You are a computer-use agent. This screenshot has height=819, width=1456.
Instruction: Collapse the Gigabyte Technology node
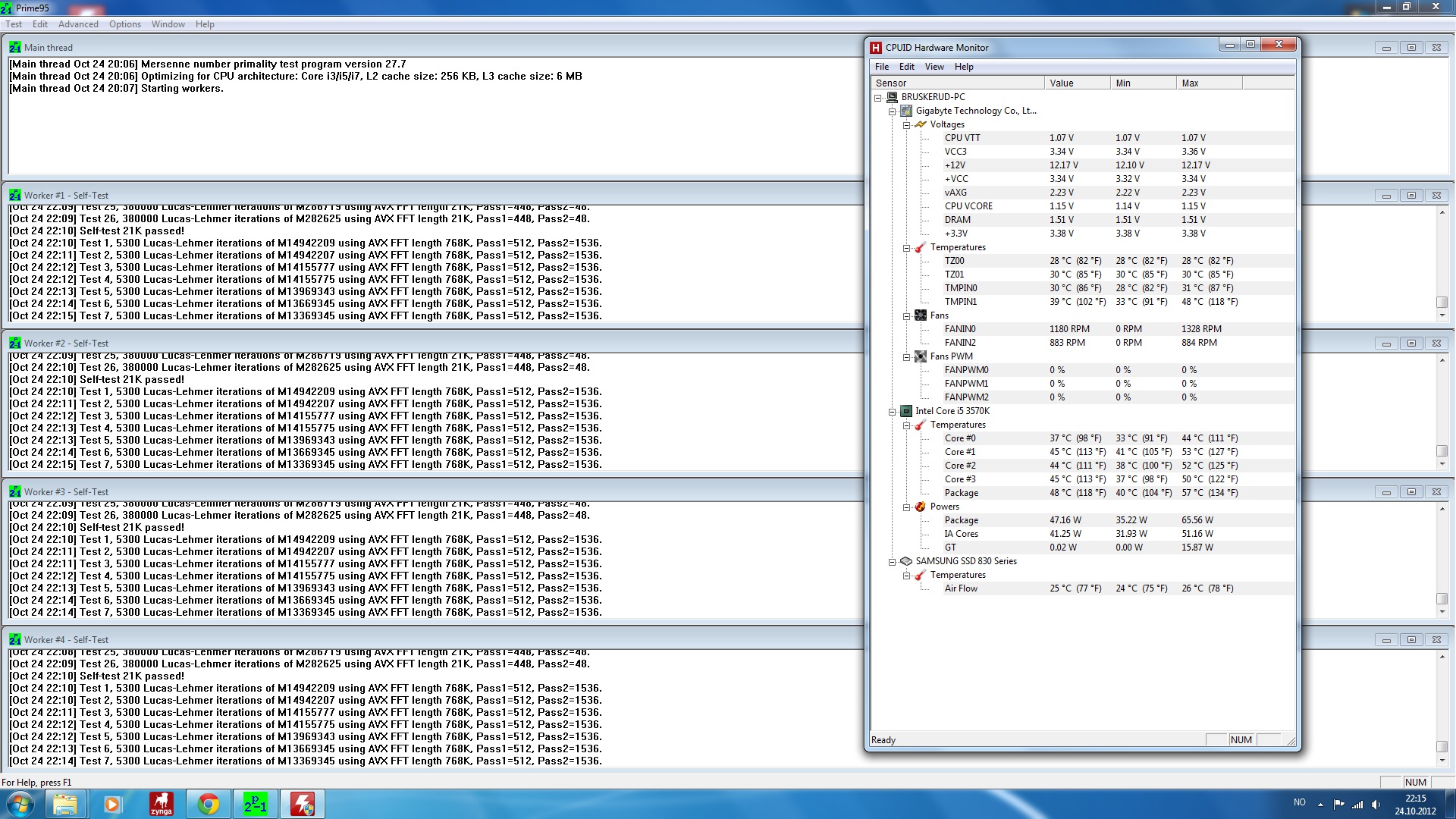point(893,111)
